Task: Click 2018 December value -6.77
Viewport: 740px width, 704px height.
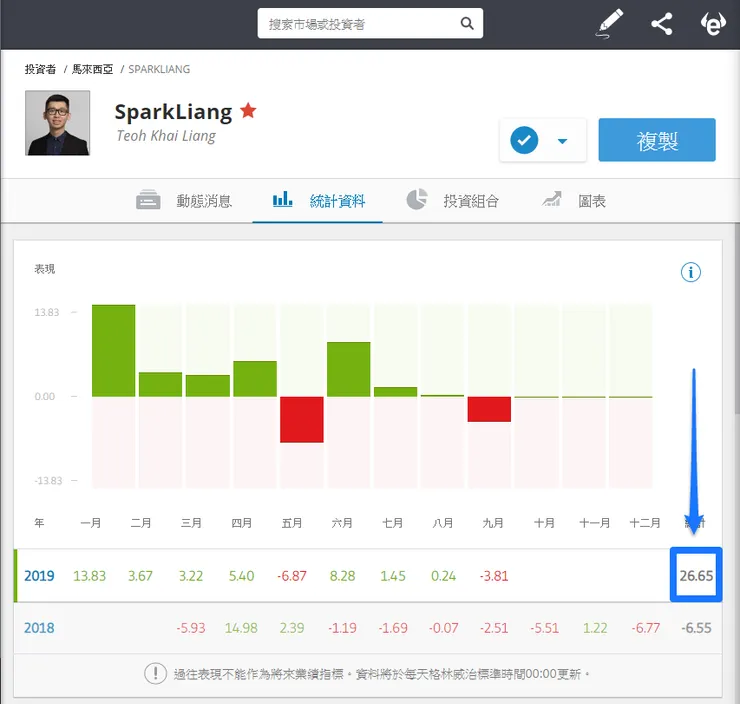Action: (646, 628)
